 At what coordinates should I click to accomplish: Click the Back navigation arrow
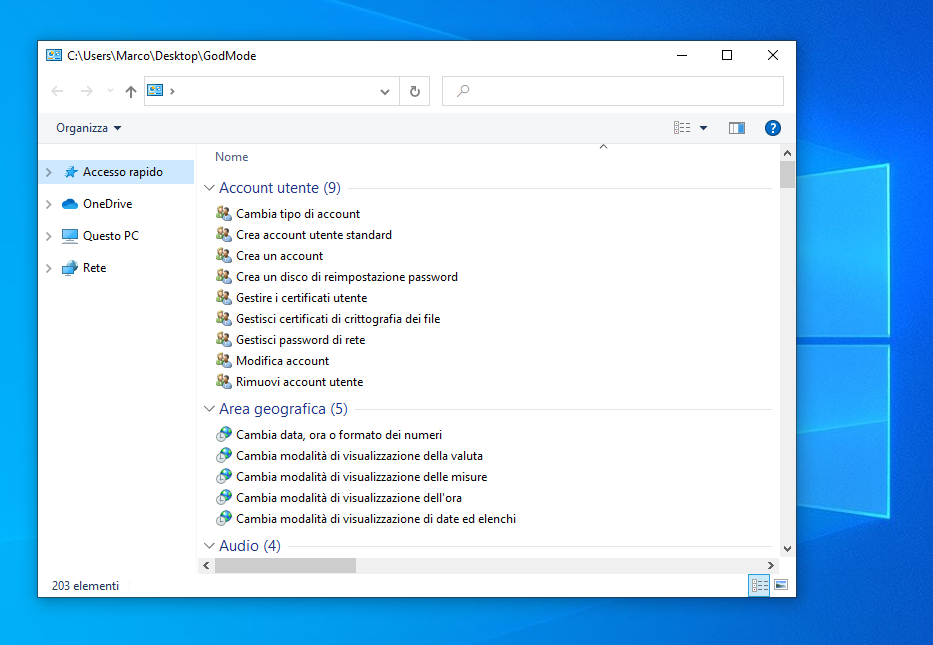tap(57, 91)
